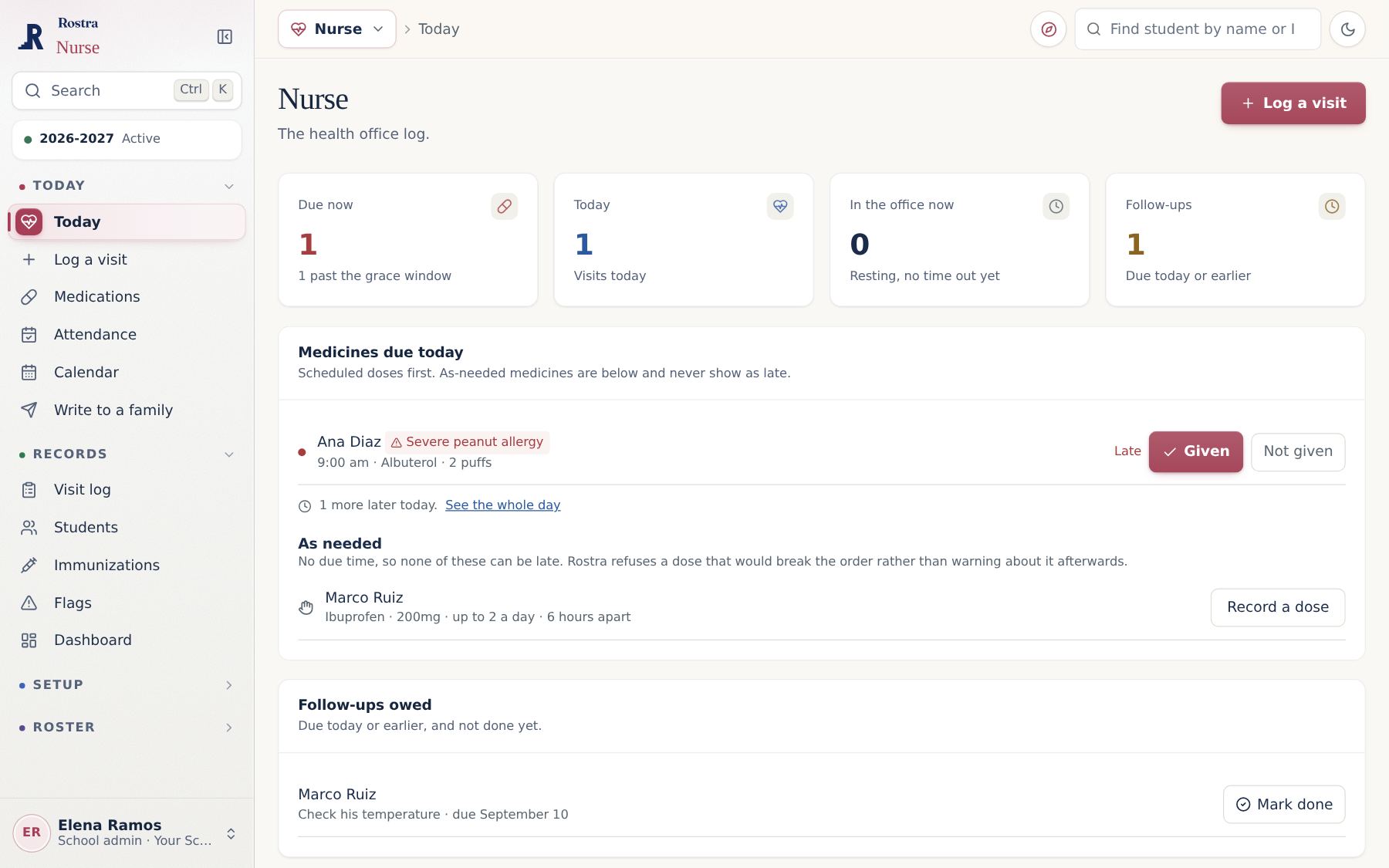Click the clock icon on In the office now card
The image size is (1389, 868).
point(1056,206)
